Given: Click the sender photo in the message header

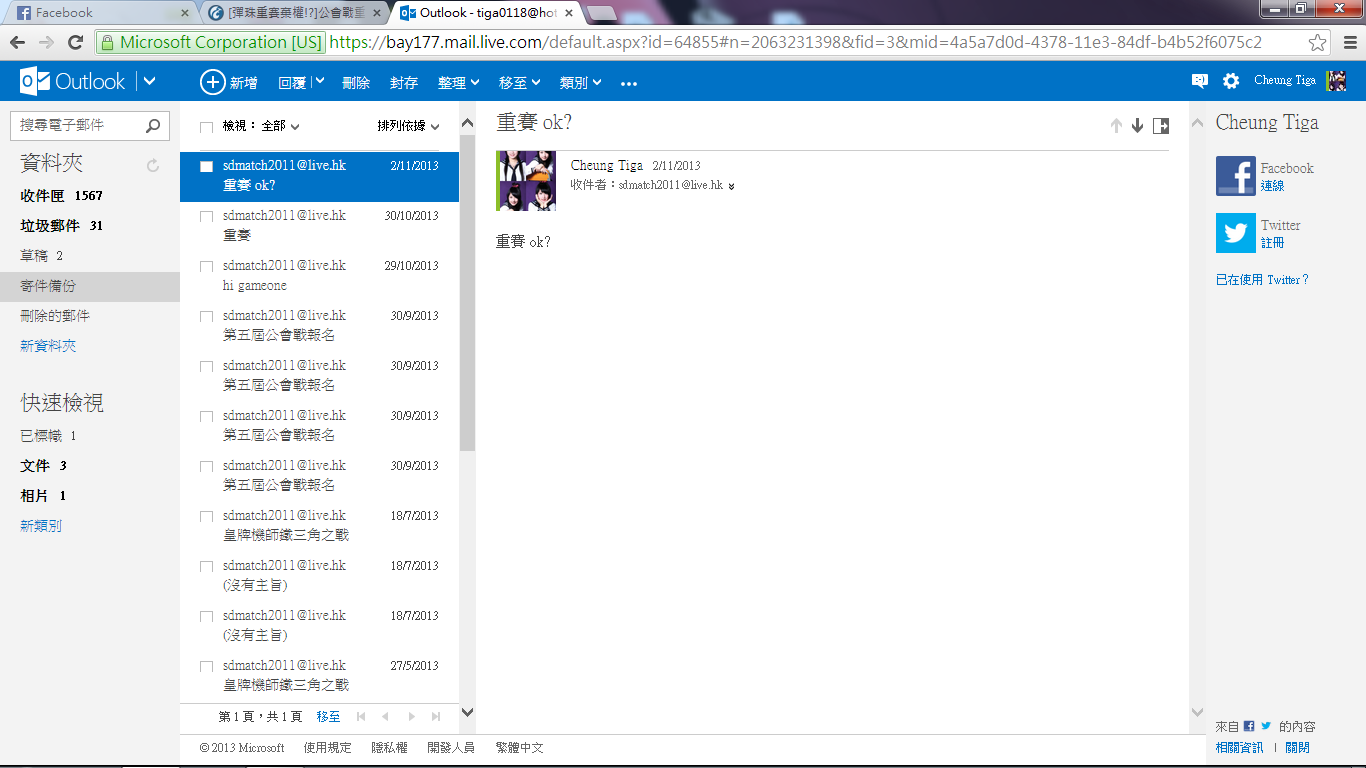Looking at the screenshot, I should click(x=526, y=181).
